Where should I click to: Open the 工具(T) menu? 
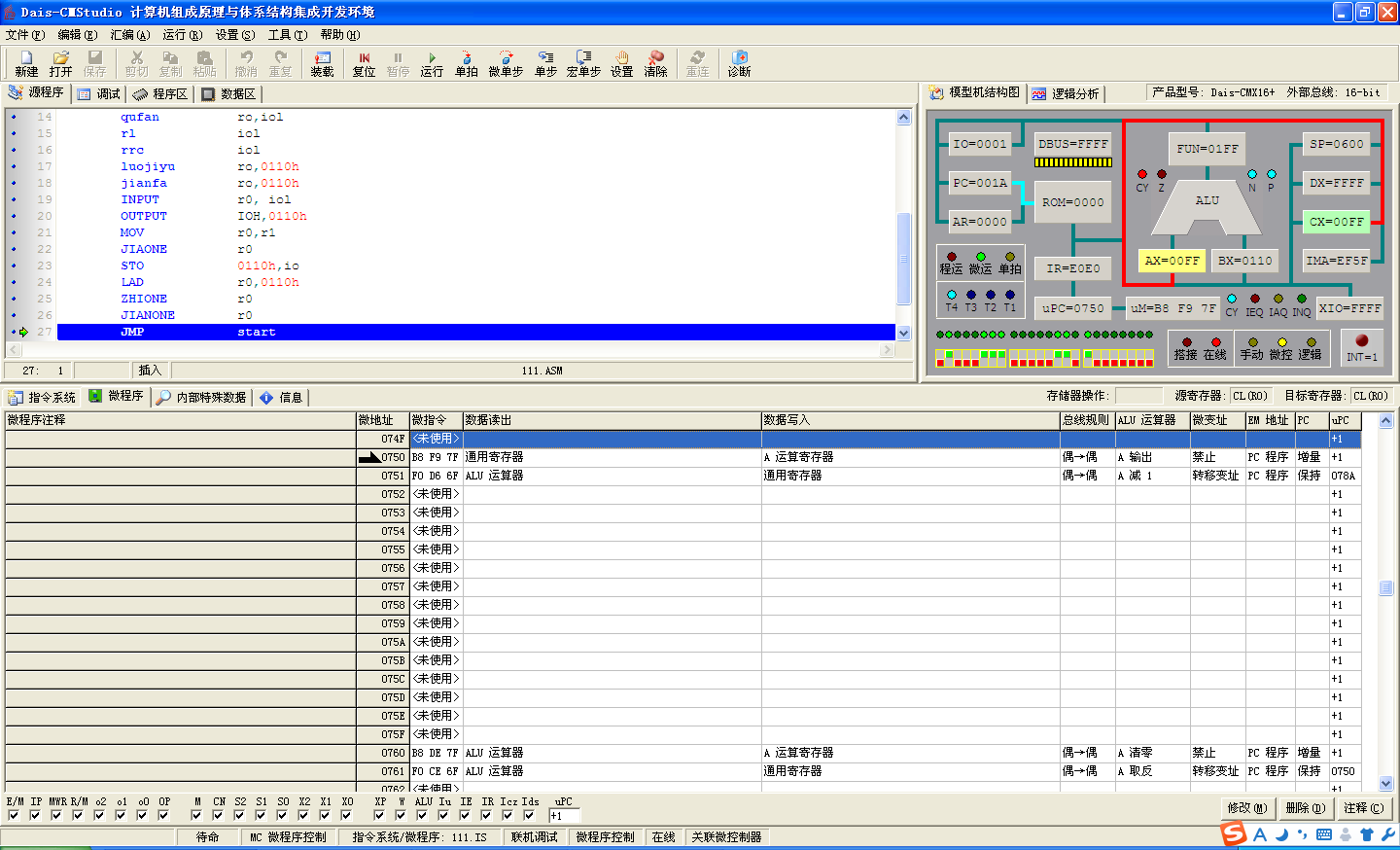click(288, 35)
